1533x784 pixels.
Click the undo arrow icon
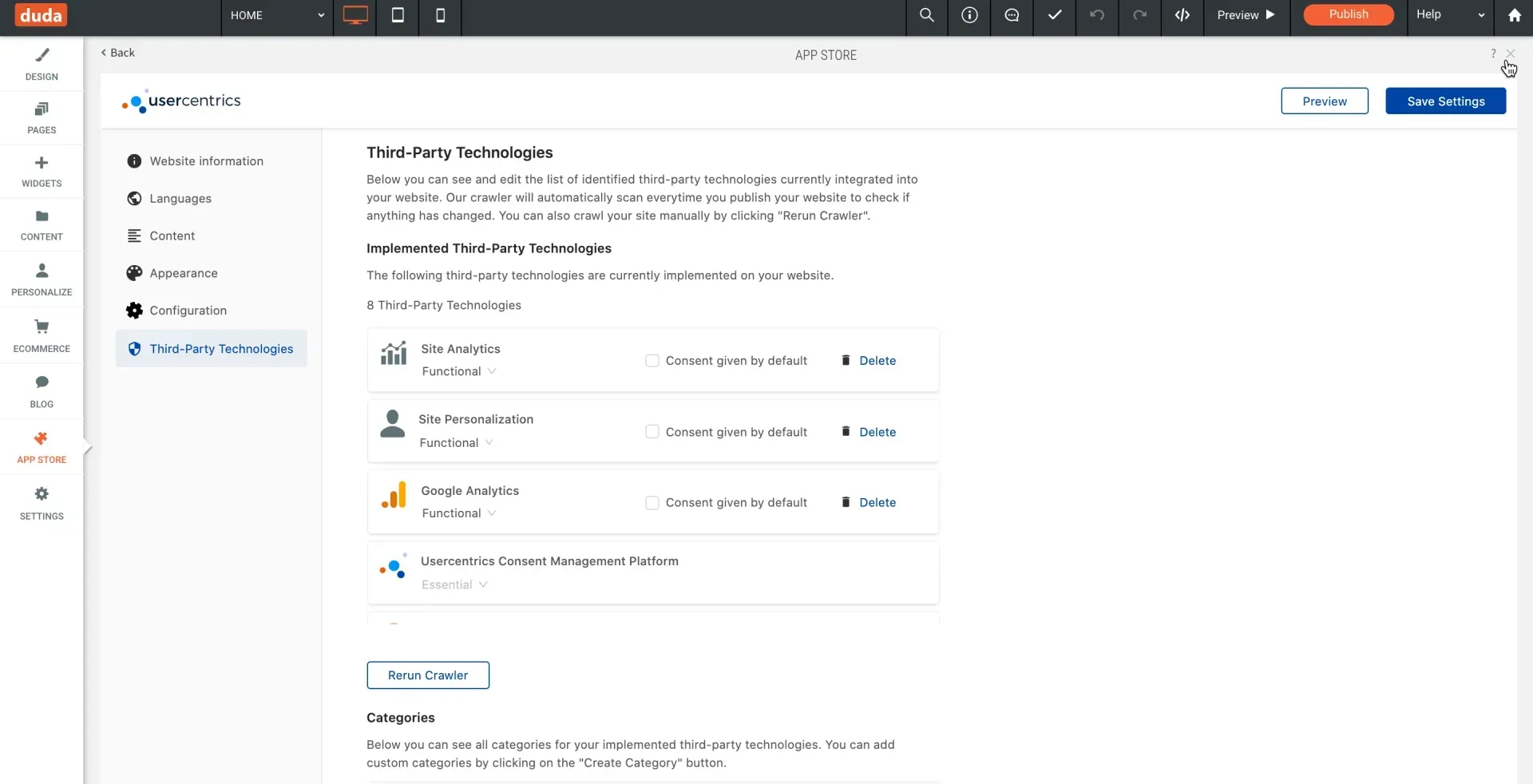(1097, 15)
